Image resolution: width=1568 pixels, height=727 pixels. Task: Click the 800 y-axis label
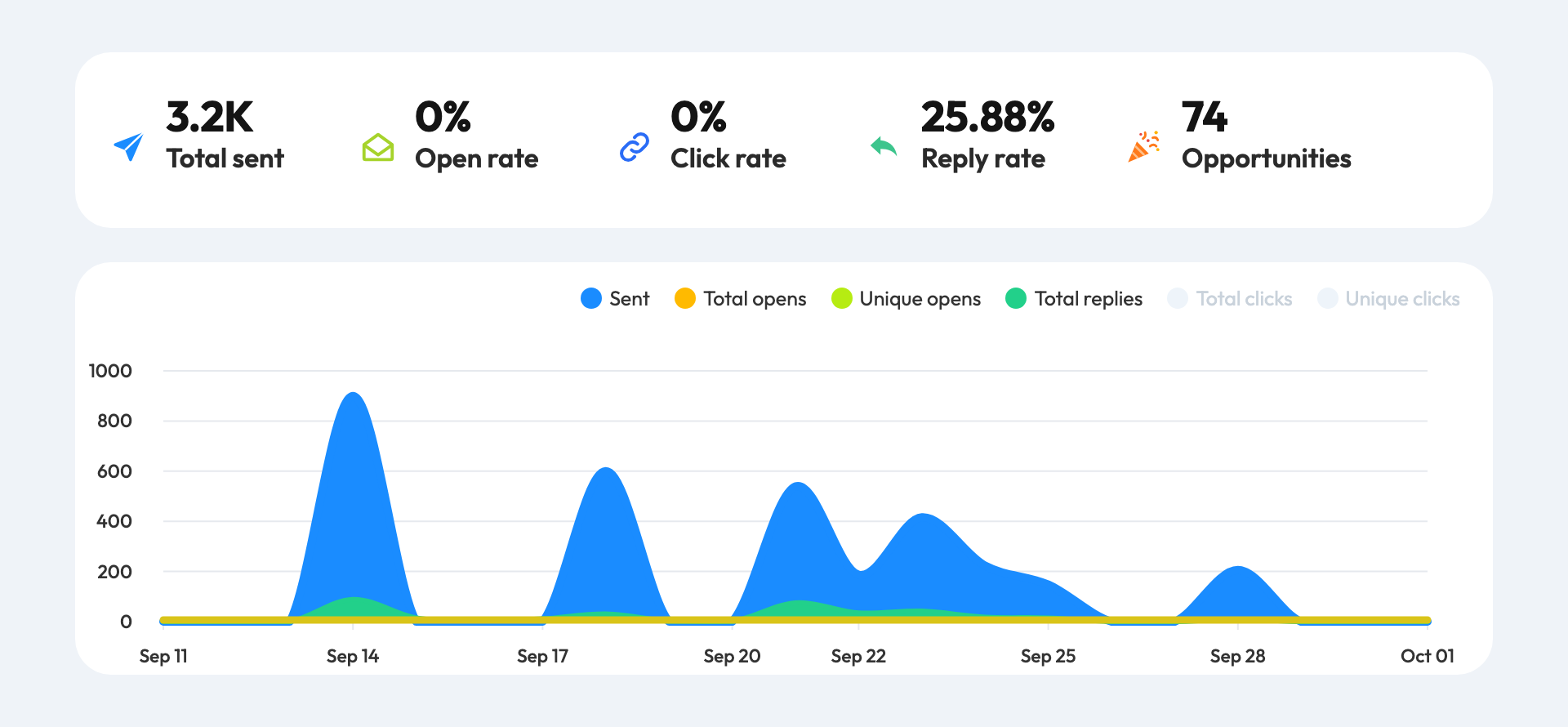(114, 421)
